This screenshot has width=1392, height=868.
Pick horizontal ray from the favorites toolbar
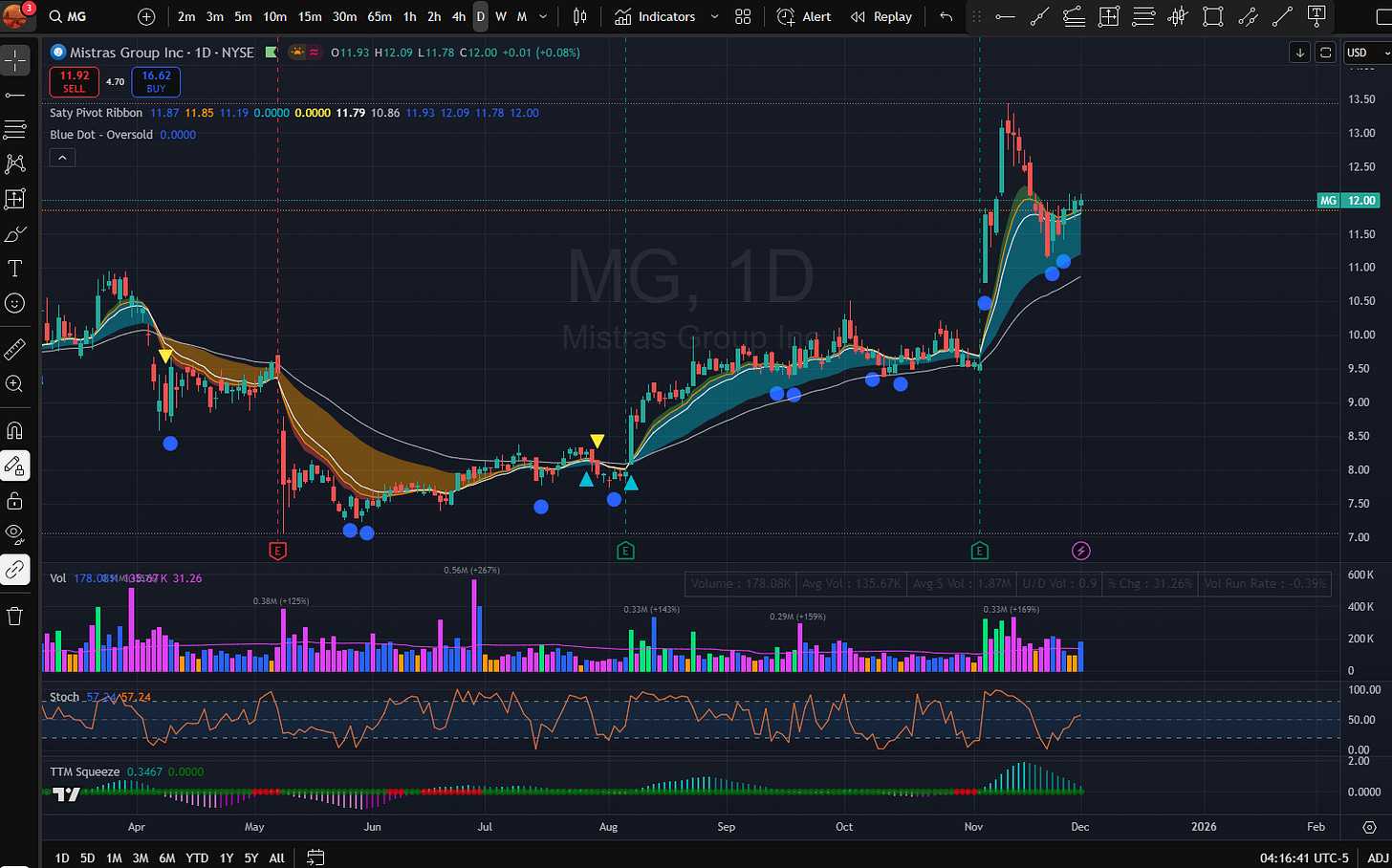pos(1005,16)
